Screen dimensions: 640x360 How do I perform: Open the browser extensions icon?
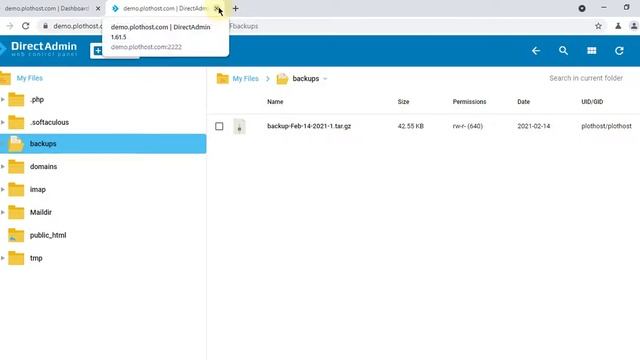pos(618,26)
